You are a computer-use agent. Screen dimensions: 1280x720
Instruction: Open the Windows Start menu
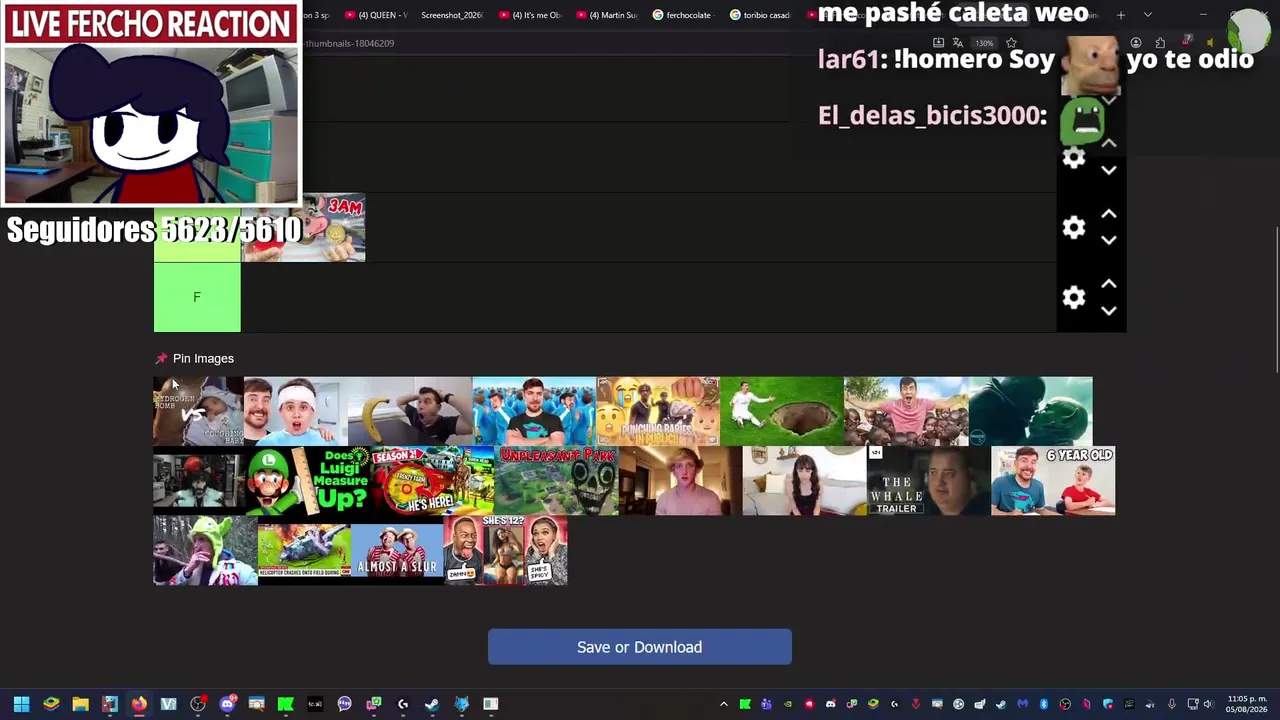(x=21, y=704)
